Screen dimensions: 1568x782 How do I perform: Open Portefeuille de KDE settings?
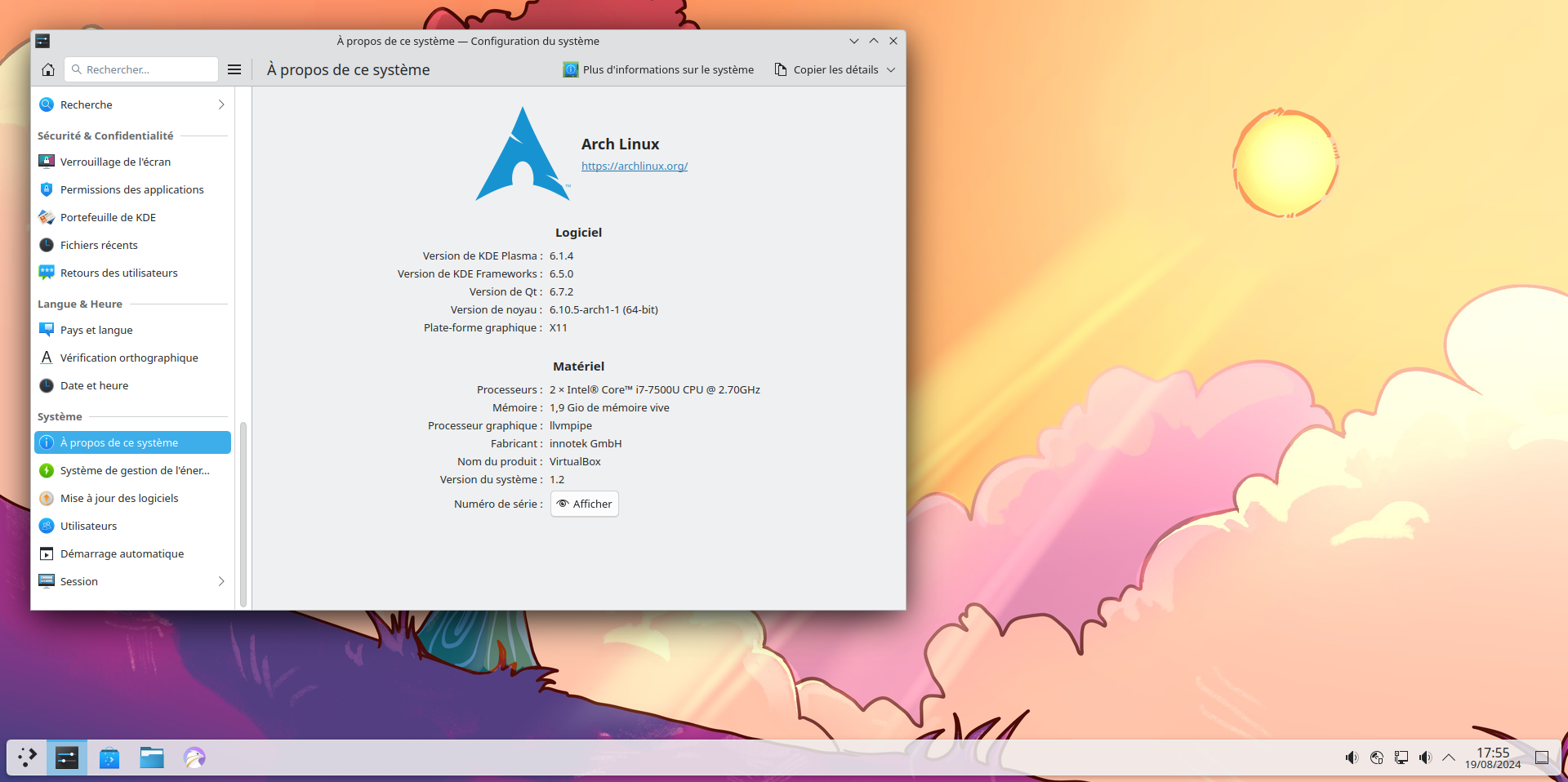coord(132,217)
